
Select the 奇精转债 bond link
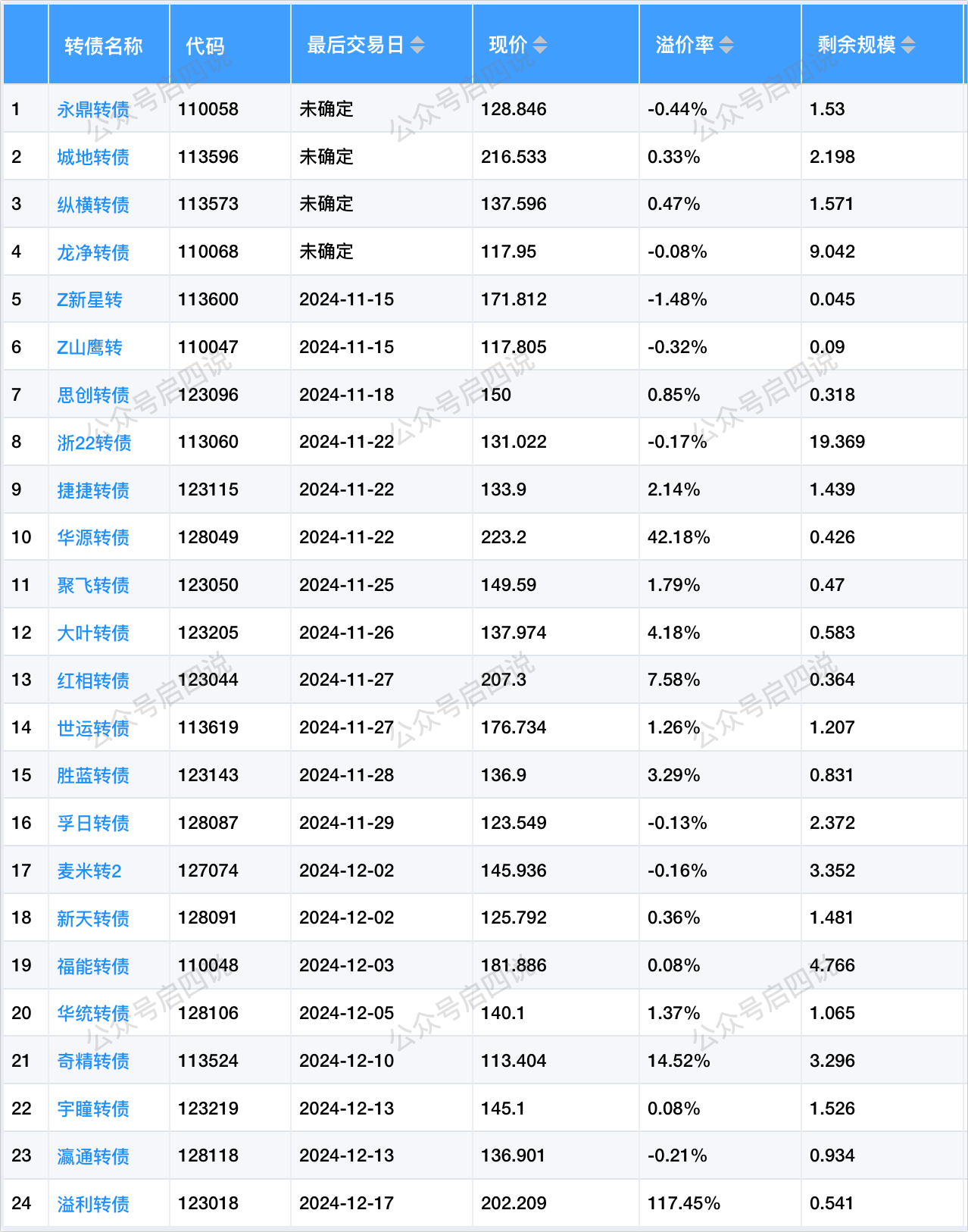coord(93,1062)
